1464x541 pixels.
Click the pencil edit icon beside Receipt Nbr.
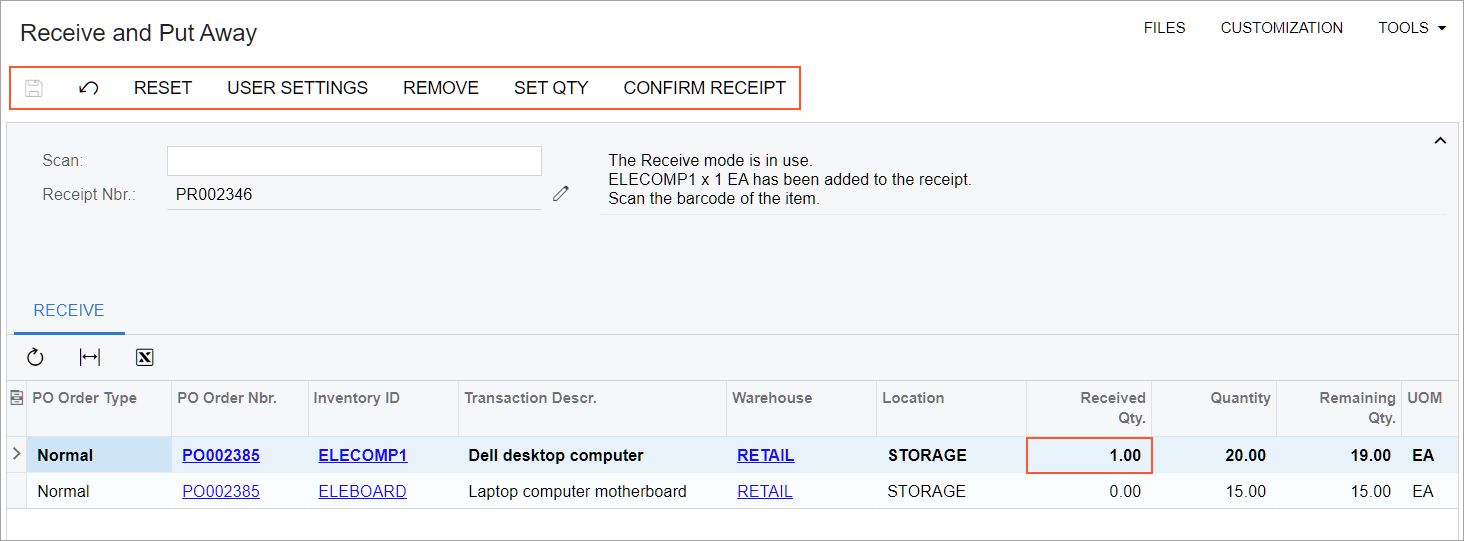(561, 194)
